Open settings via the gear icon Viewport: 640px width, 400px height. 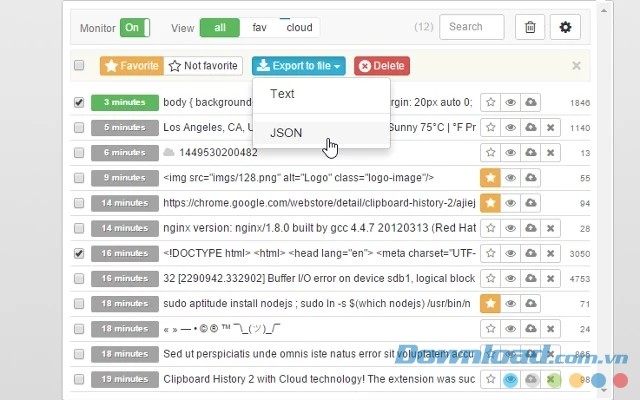click(565, 27)
